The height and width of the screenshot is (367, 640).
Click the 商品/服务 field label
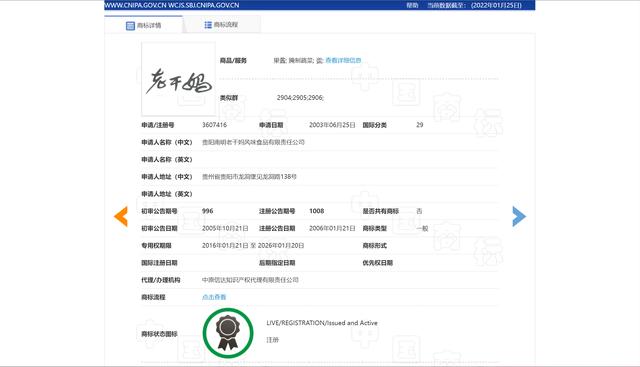(233, 60)
